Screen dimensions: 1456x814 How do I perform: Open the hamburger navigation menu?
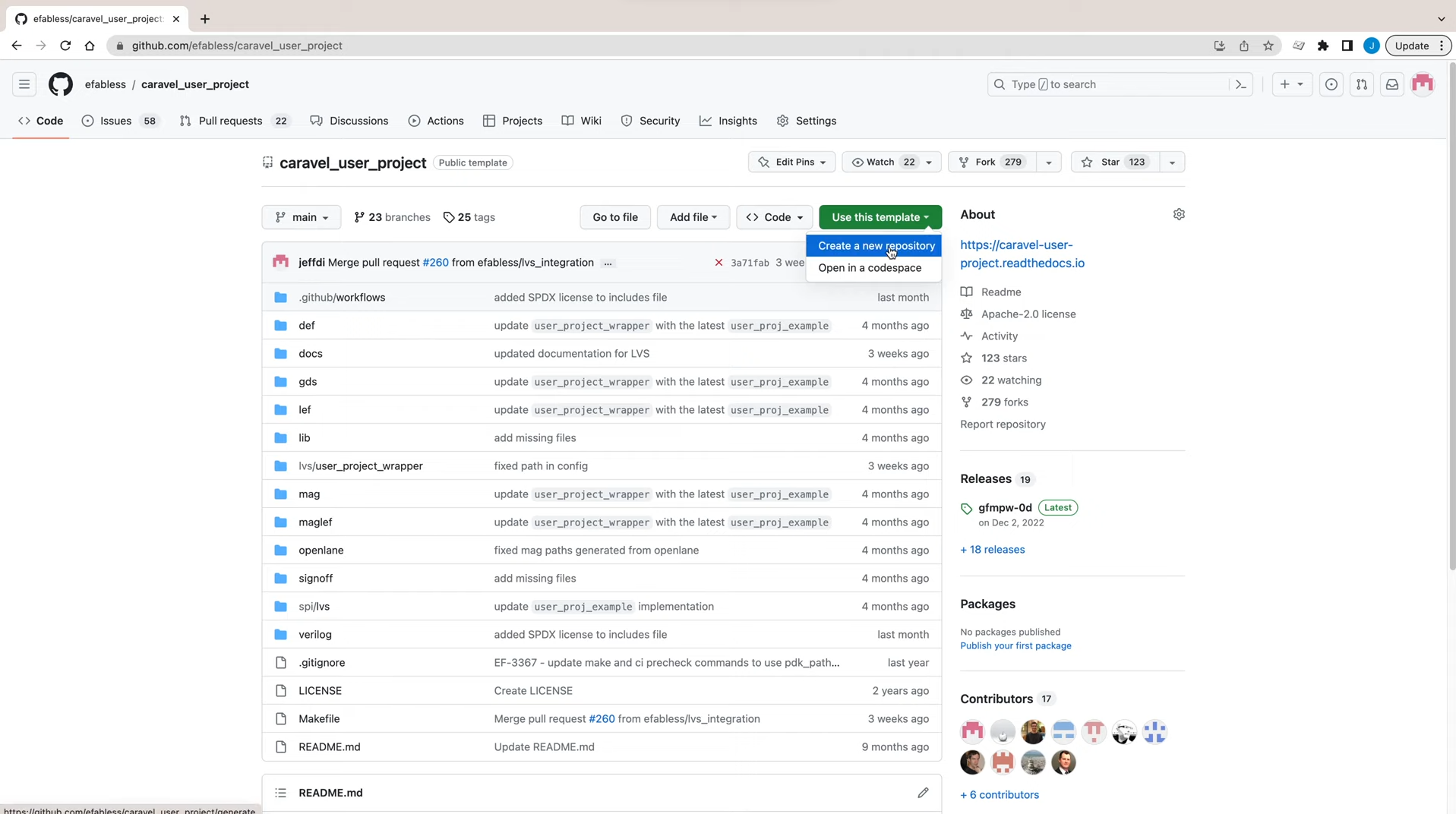pos(24,84)
